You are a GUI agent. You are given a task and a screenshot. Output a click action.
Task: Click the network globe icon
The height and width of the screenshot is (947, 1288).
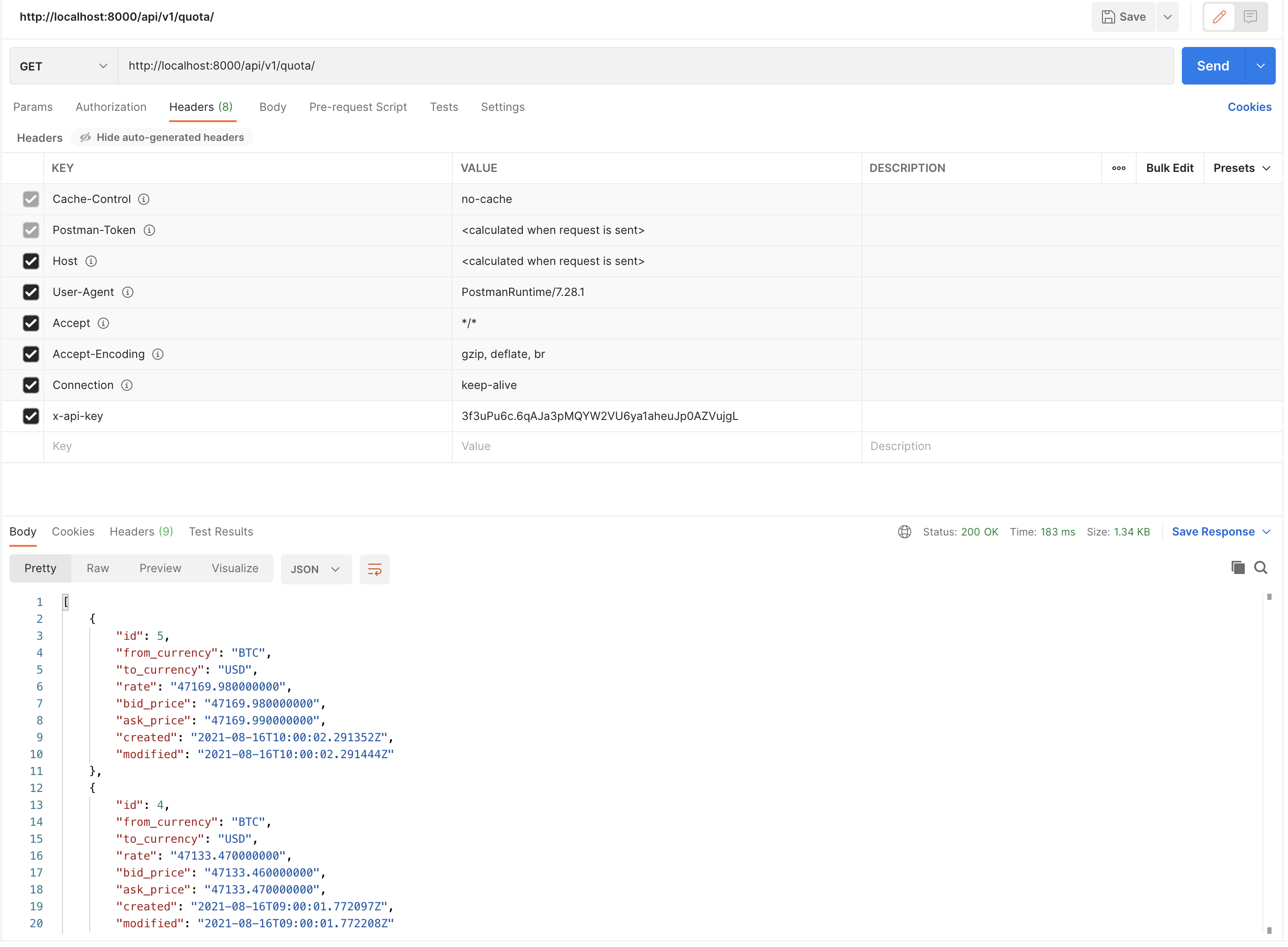click(904, 531)
